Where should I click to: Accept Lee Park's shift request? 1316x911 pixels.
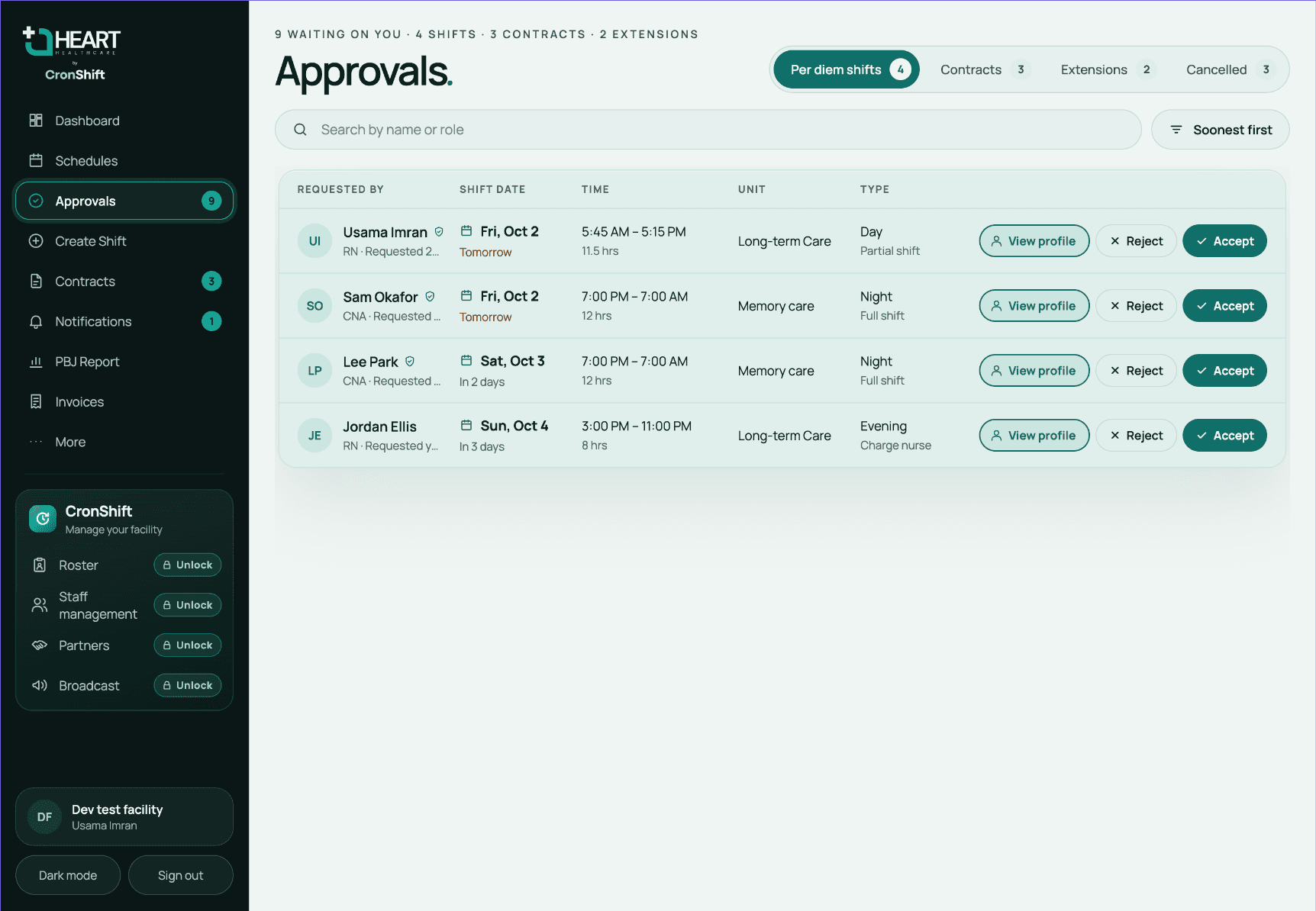coord(1224,371)
